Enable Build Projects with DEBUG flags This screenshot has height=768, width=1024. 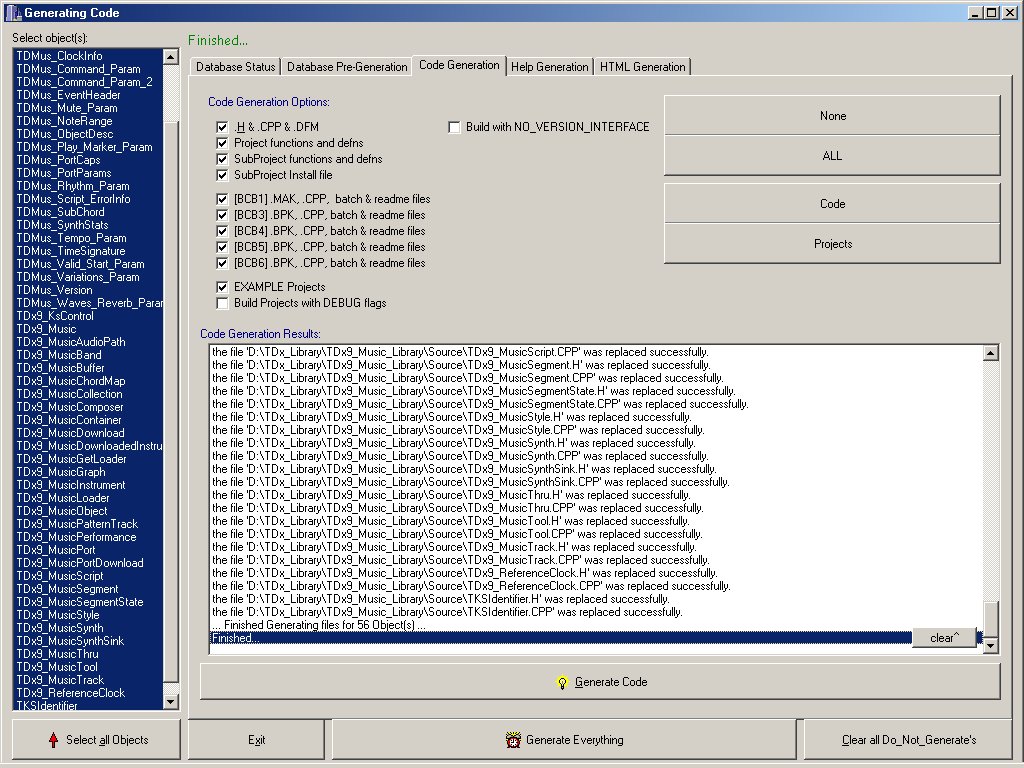[223, 303]
